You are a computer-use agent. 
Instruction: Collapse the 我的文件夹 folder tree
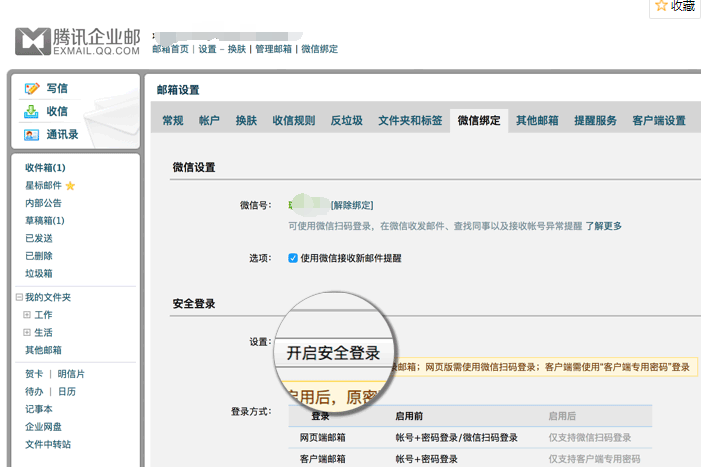pyautogui.click(x=18, y=297)
